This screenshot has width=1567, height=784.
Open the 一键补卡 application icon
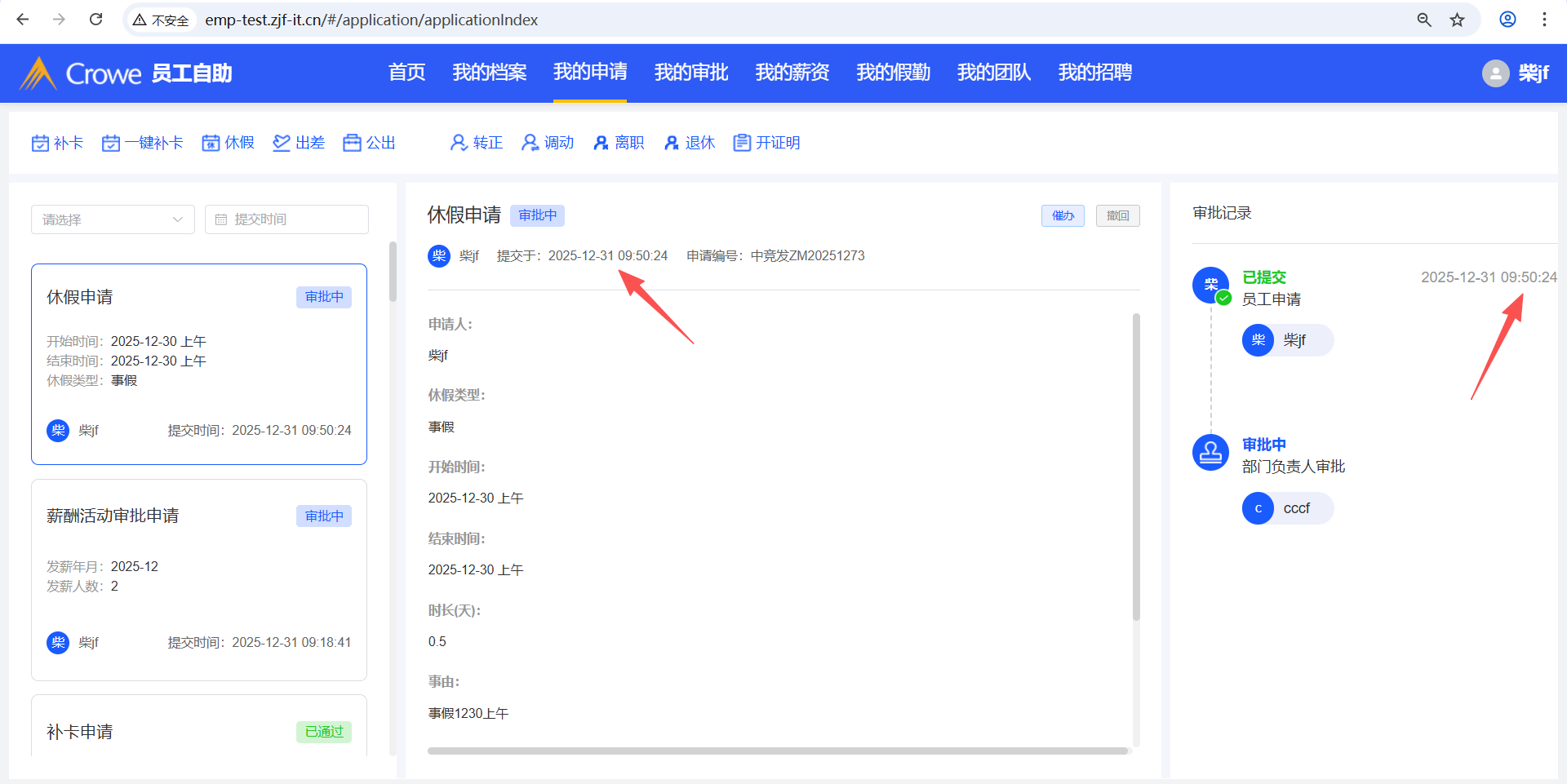[x=111, y=144]
